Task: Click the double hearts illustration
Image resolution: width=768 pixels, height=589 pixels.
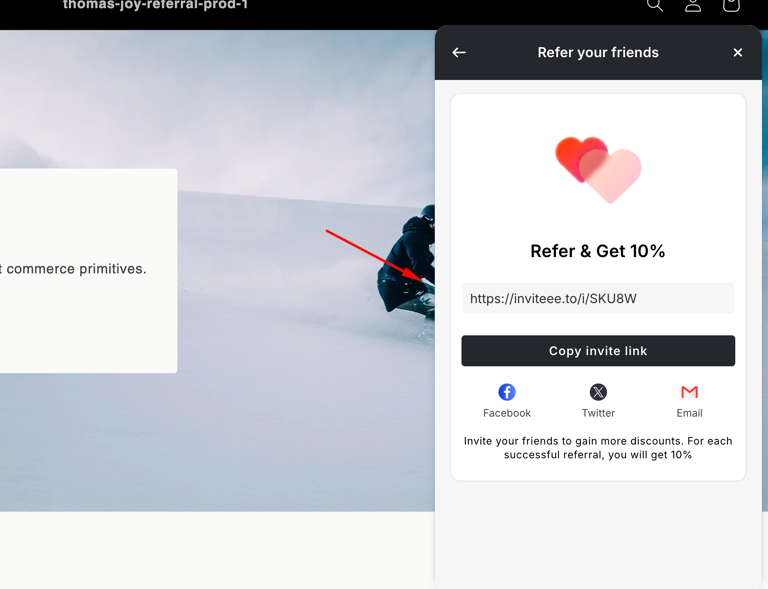Action: 598,170
